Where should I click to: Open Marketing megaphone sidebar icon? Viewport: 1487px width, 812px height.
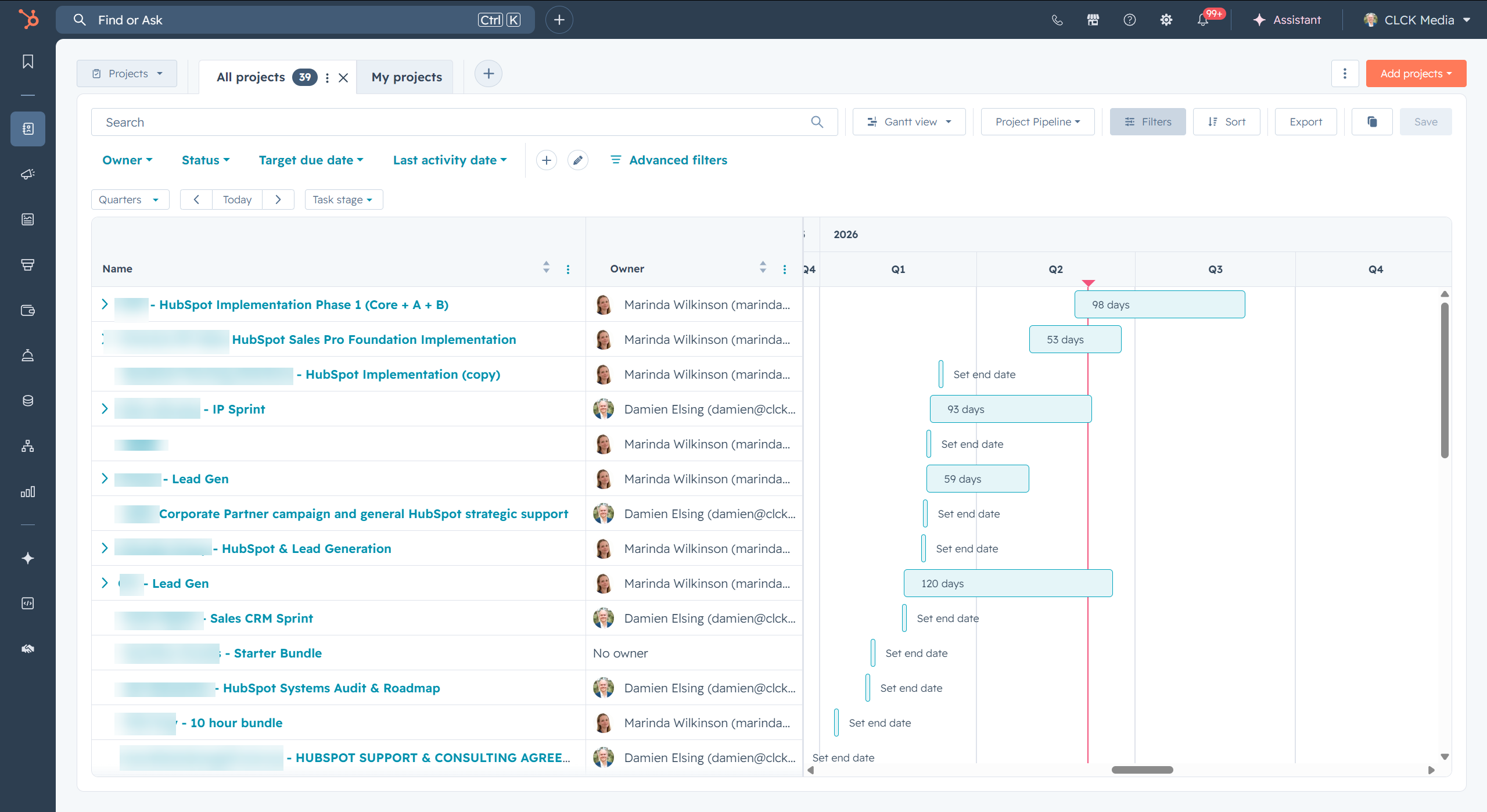[28, 174]
